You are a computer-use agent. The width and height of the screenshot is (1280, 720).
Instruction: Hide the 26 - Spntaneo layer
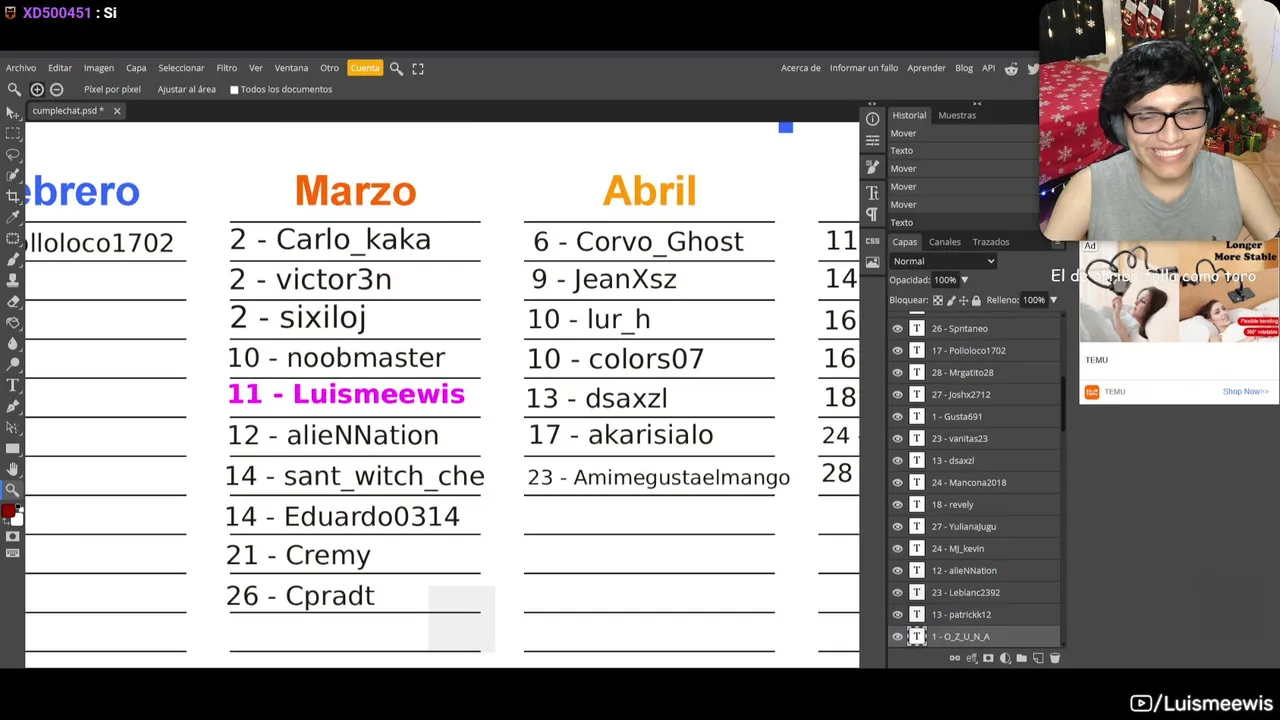click(897, 328)
